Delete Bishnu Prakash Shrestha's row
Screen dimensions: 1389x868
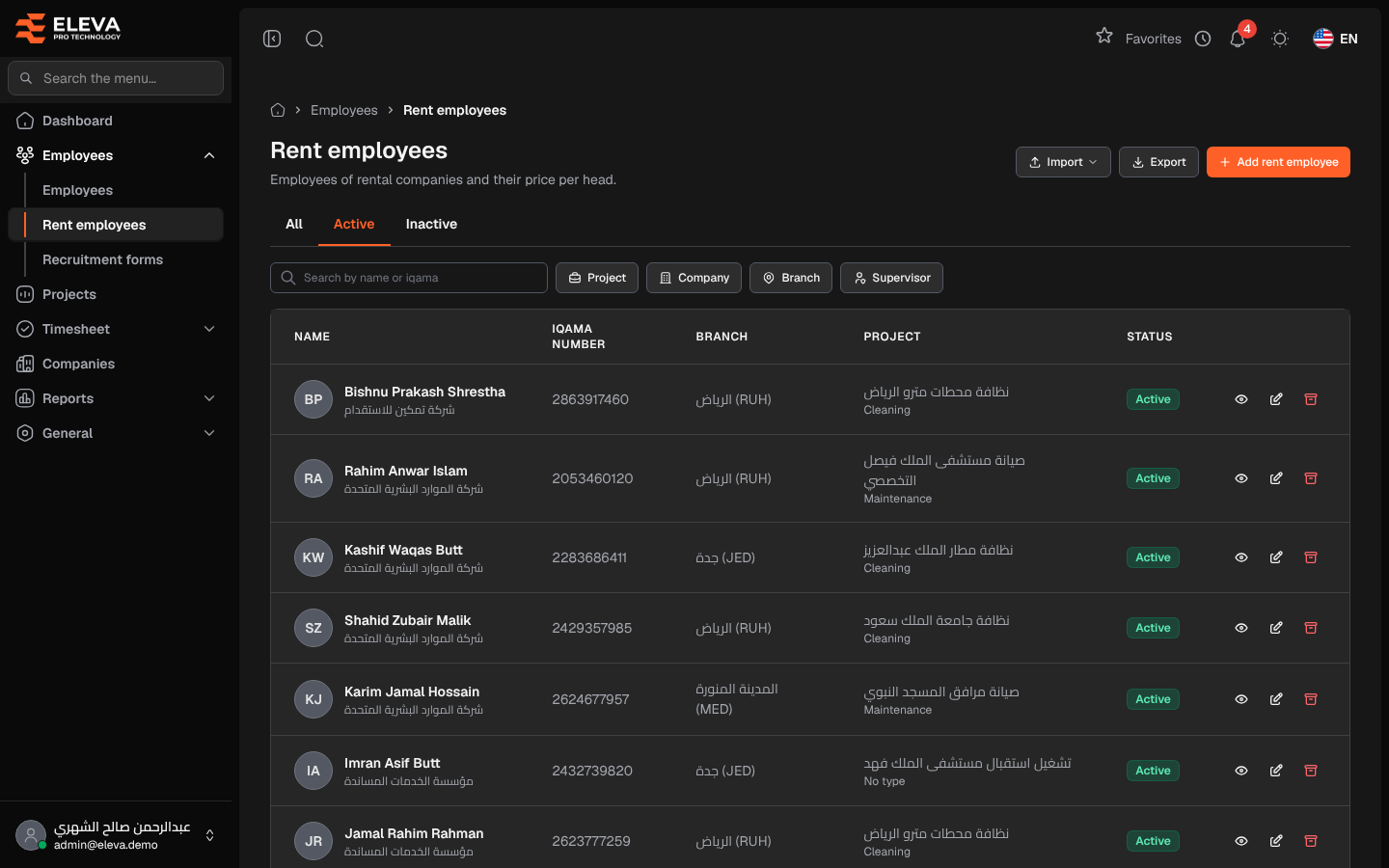1311,399
